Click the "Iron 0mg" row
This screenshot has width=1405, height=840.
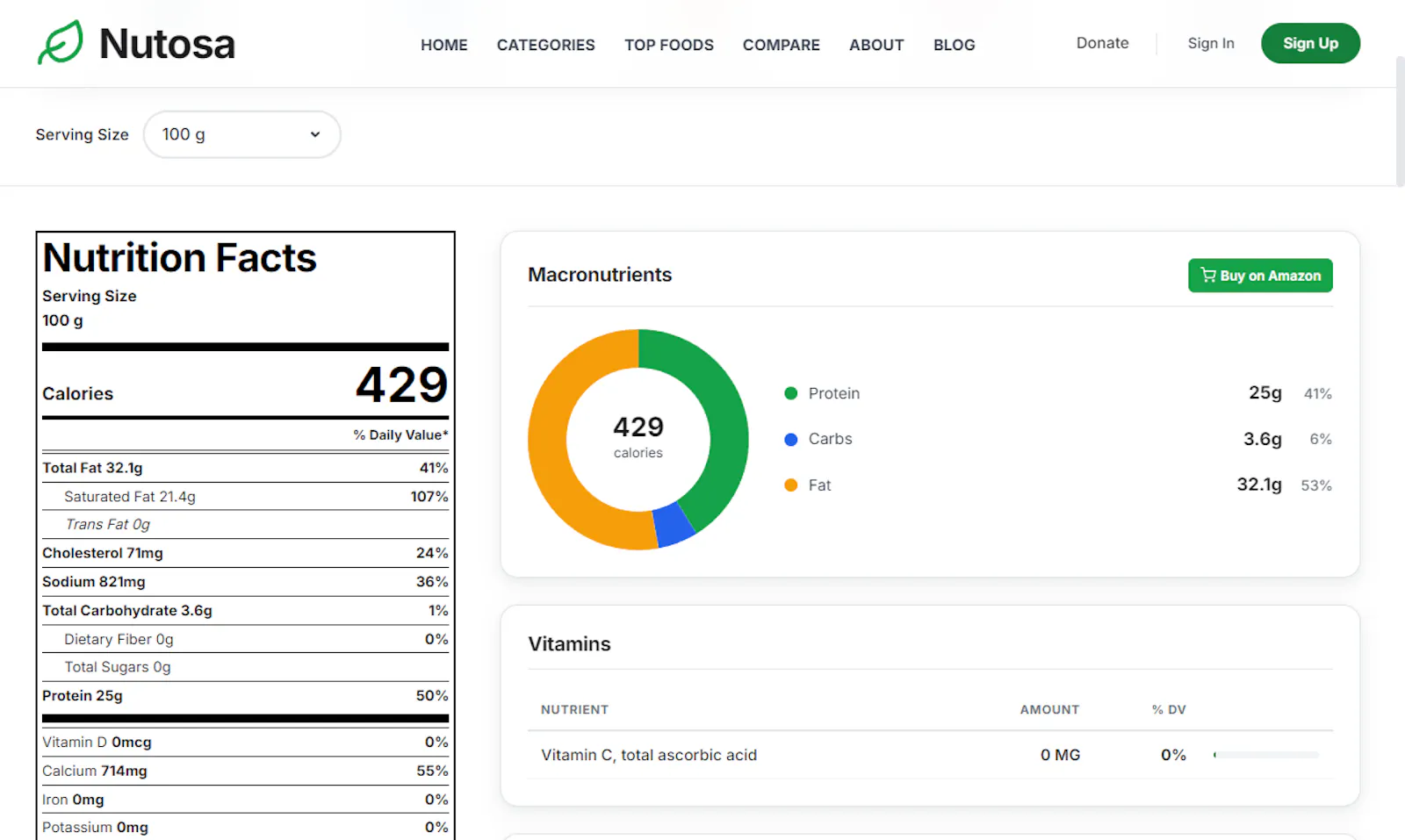245,800
